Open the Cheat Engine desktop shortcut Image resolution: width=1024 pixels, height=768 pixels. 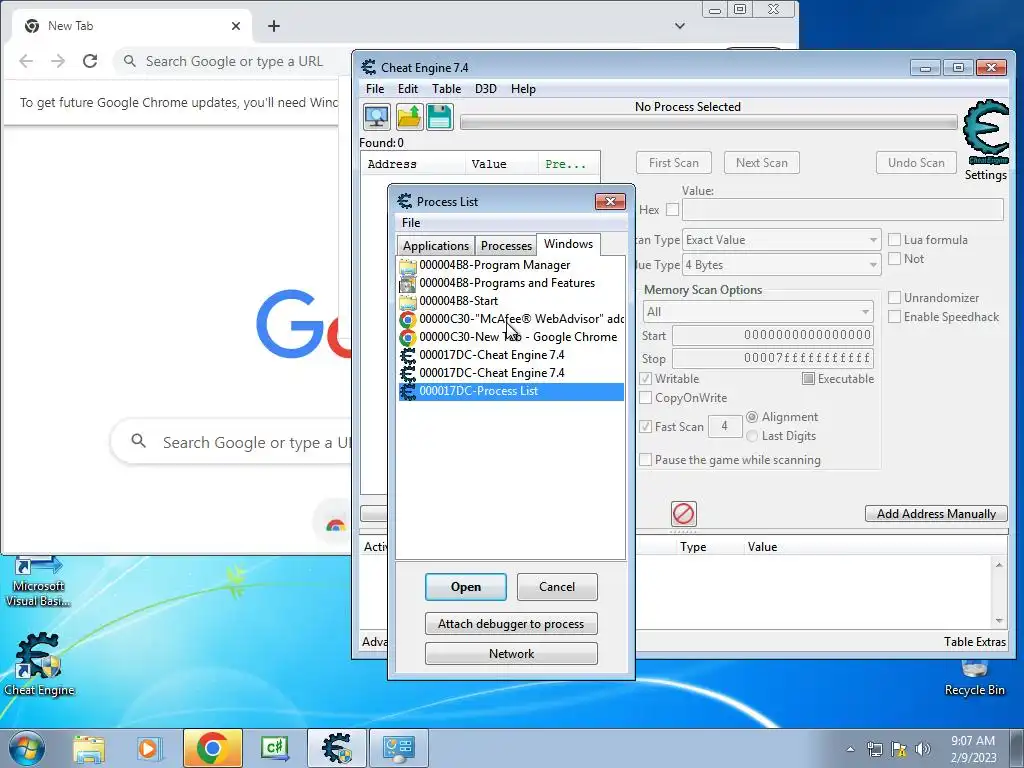[x=39, y=665]
